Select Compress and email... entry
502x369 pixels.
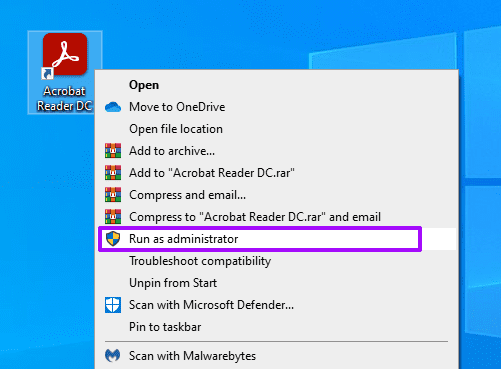click(277, 195)
